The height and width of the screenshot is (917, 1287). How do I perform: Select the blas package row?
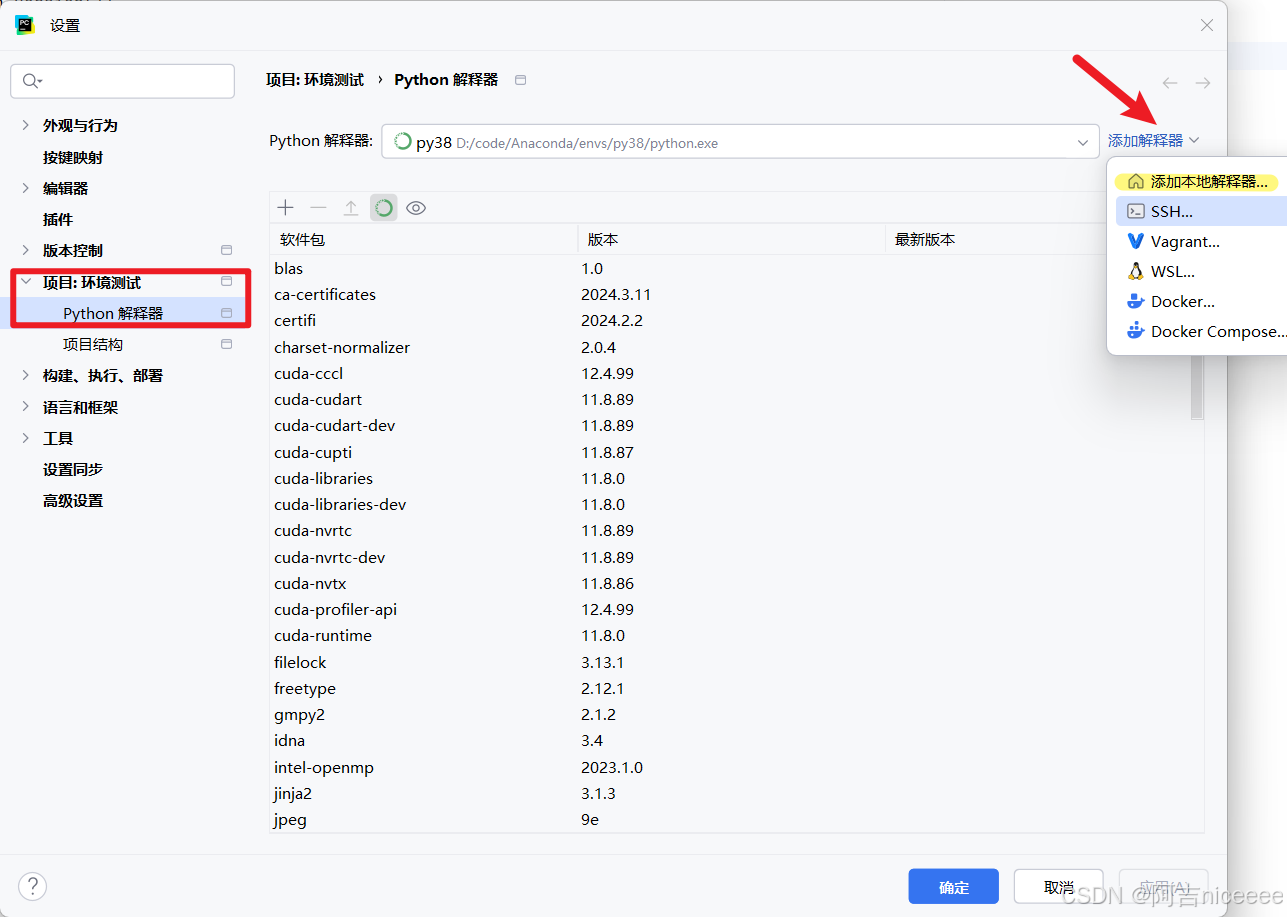click(729, 268)
